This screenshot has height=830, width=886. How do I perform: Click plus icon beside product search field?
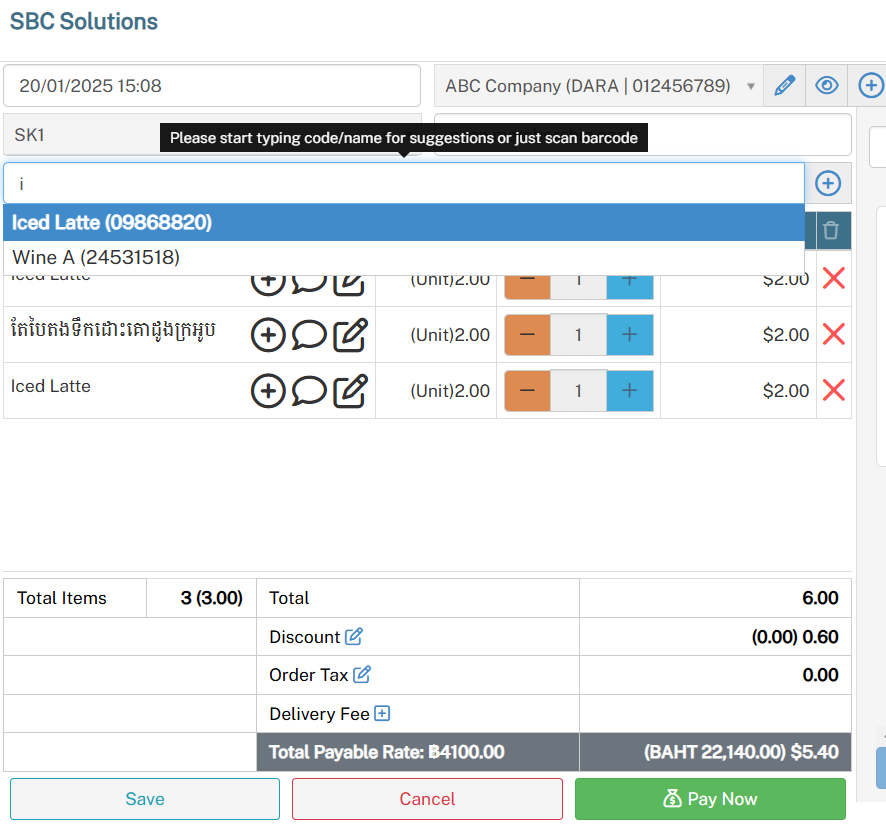coord(828,184)
